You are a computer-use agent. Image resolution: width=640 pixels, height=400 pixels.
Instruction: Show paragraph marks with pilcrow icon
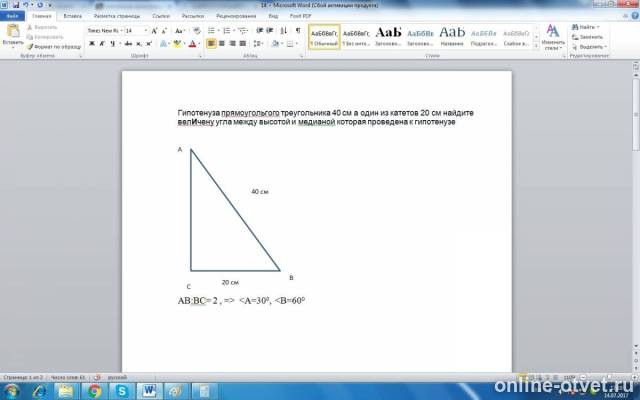click(x=298, y=31)
